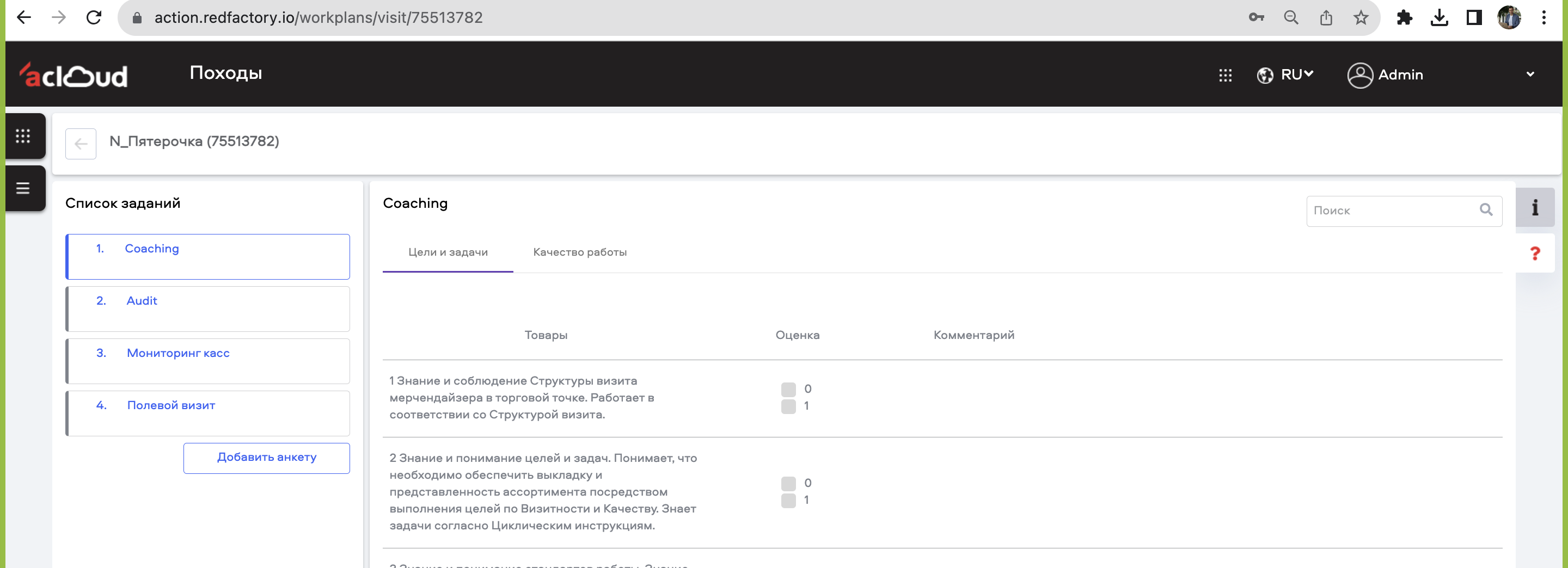Click question 2 Знание и понимание целей text
This screenshot has height=568, width=1568.
(543, 491)
